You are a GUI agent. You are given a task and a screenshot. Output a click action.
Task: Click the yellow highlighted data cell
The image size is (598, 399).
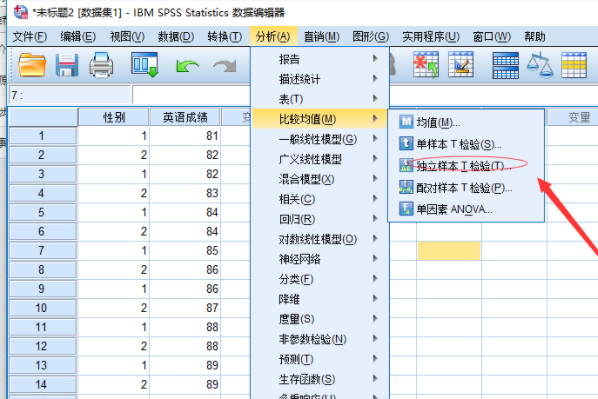449,251
